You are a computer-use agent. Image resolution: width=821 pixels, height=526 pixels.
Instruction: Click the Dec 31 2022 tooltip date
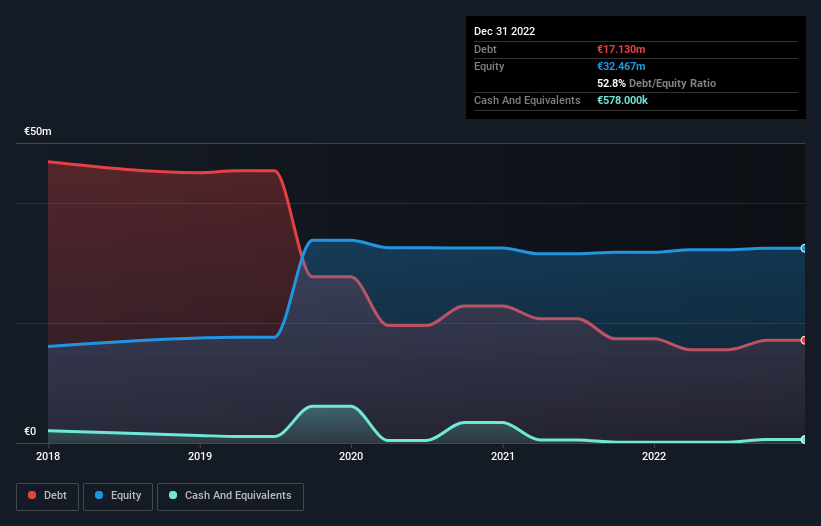coord(504,31)
